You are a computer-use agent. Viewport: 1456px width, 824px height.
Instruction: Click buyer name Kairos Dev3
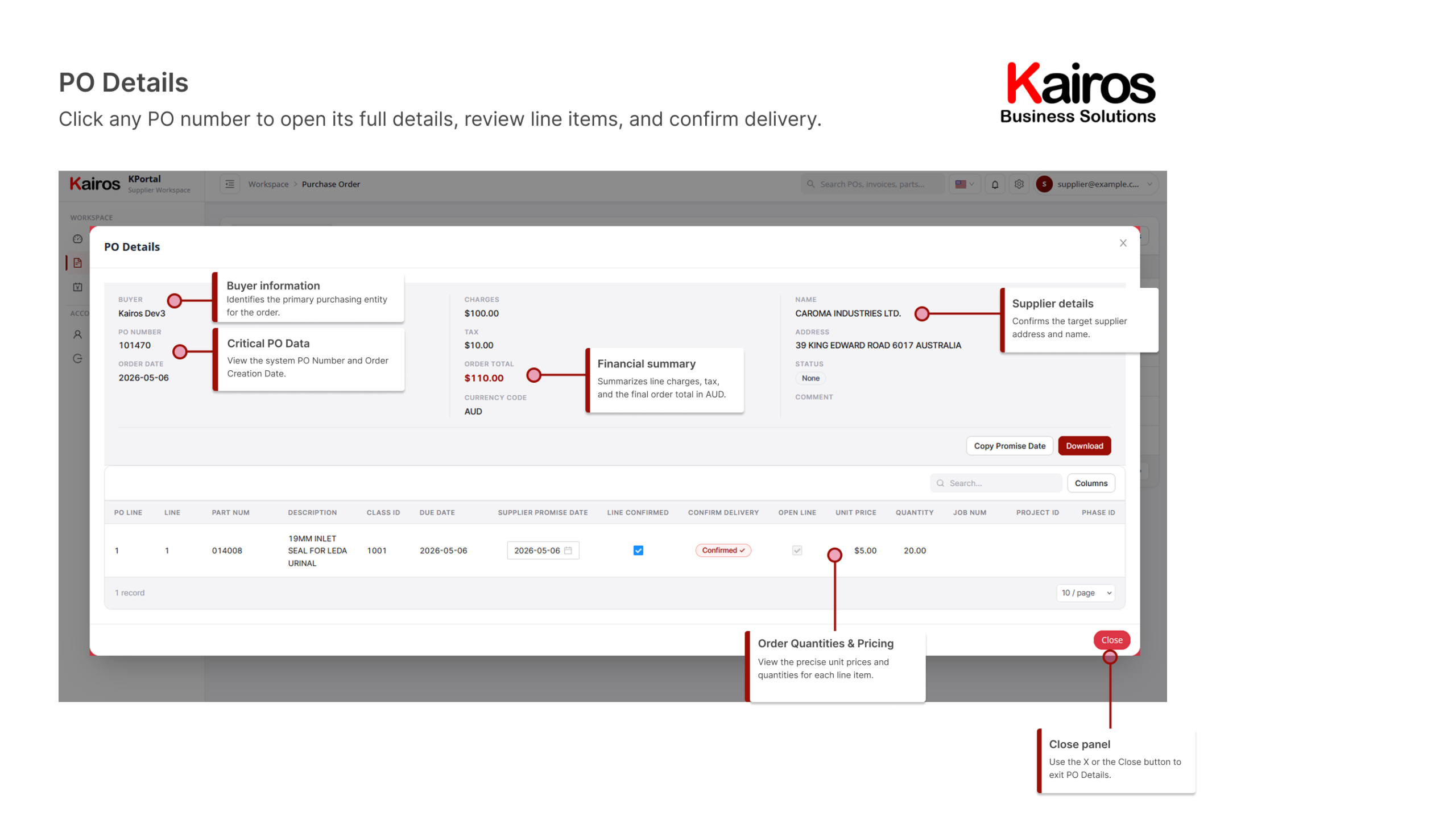[x=142, y=313]
